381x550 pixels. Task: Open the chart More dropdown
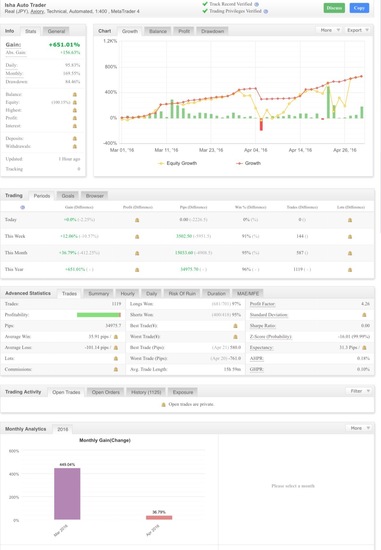pos(329,30)
